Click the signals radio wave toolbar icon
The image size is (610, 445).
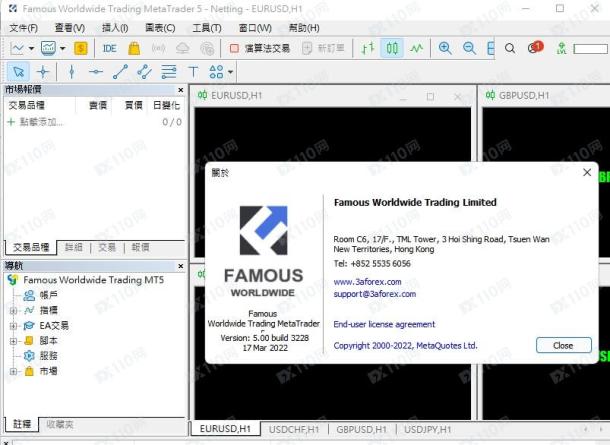158,48
